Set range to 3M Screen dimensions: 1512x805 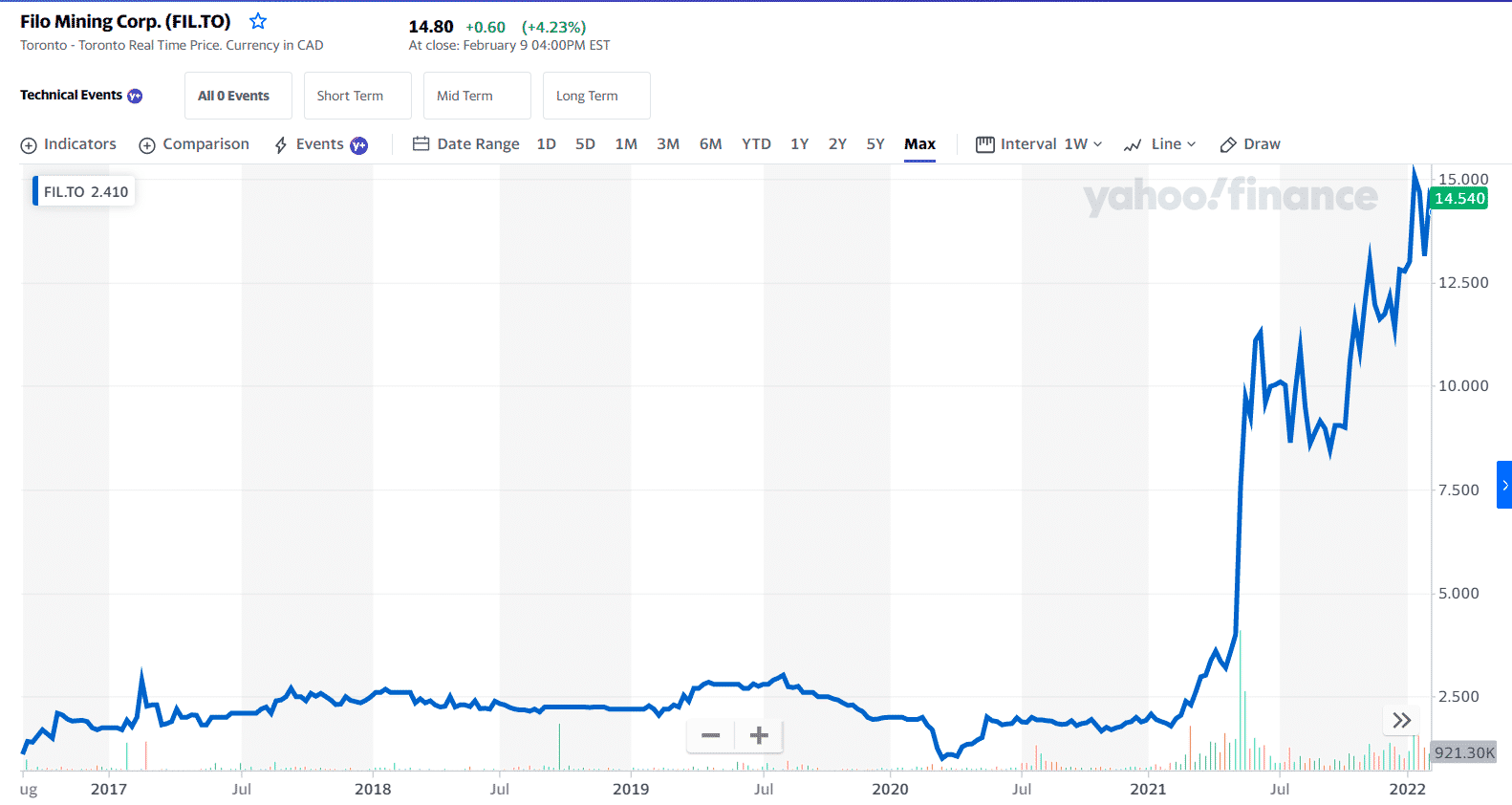click(668, 144)
